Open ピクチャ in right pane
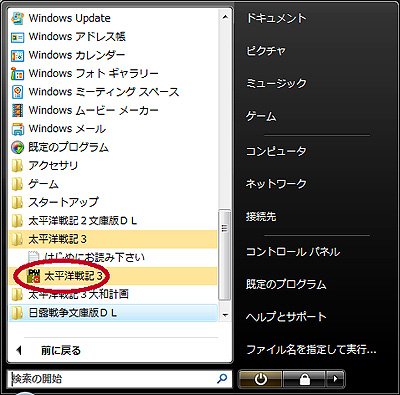 point(266,51)
